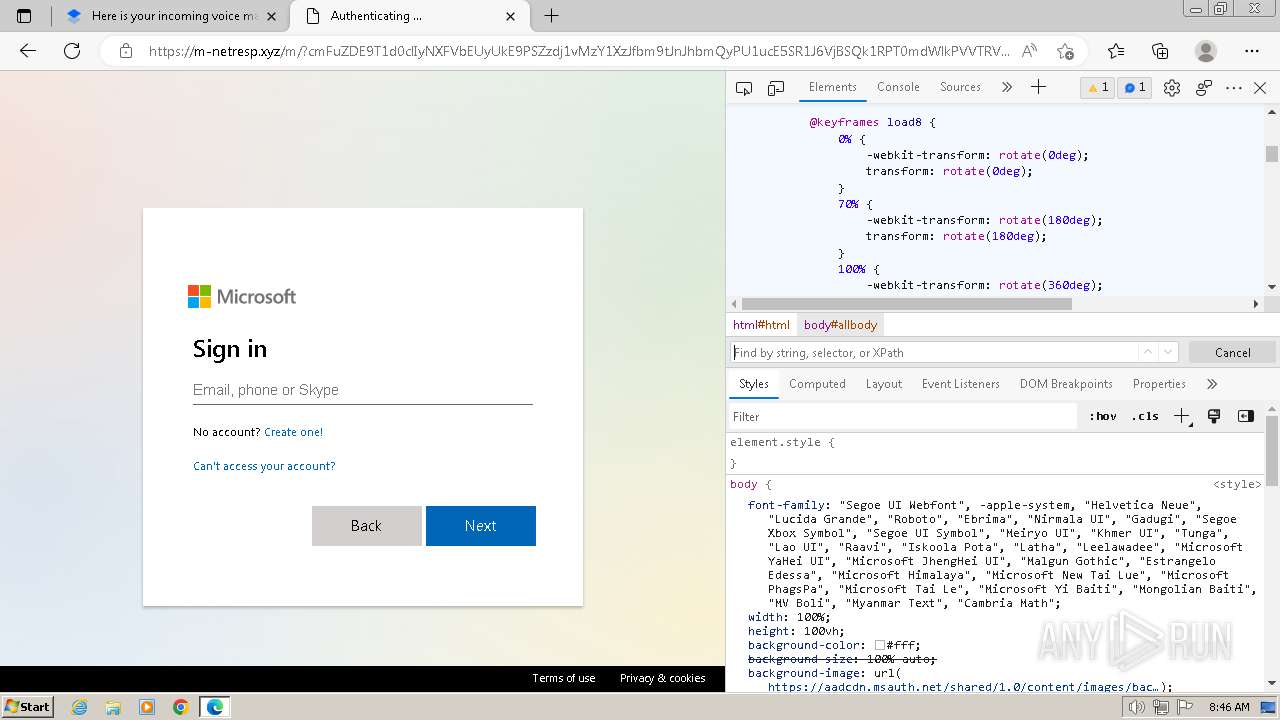Select the inspect element picker icon
This screenshot has width=1280, height=720.
[744, 88]
